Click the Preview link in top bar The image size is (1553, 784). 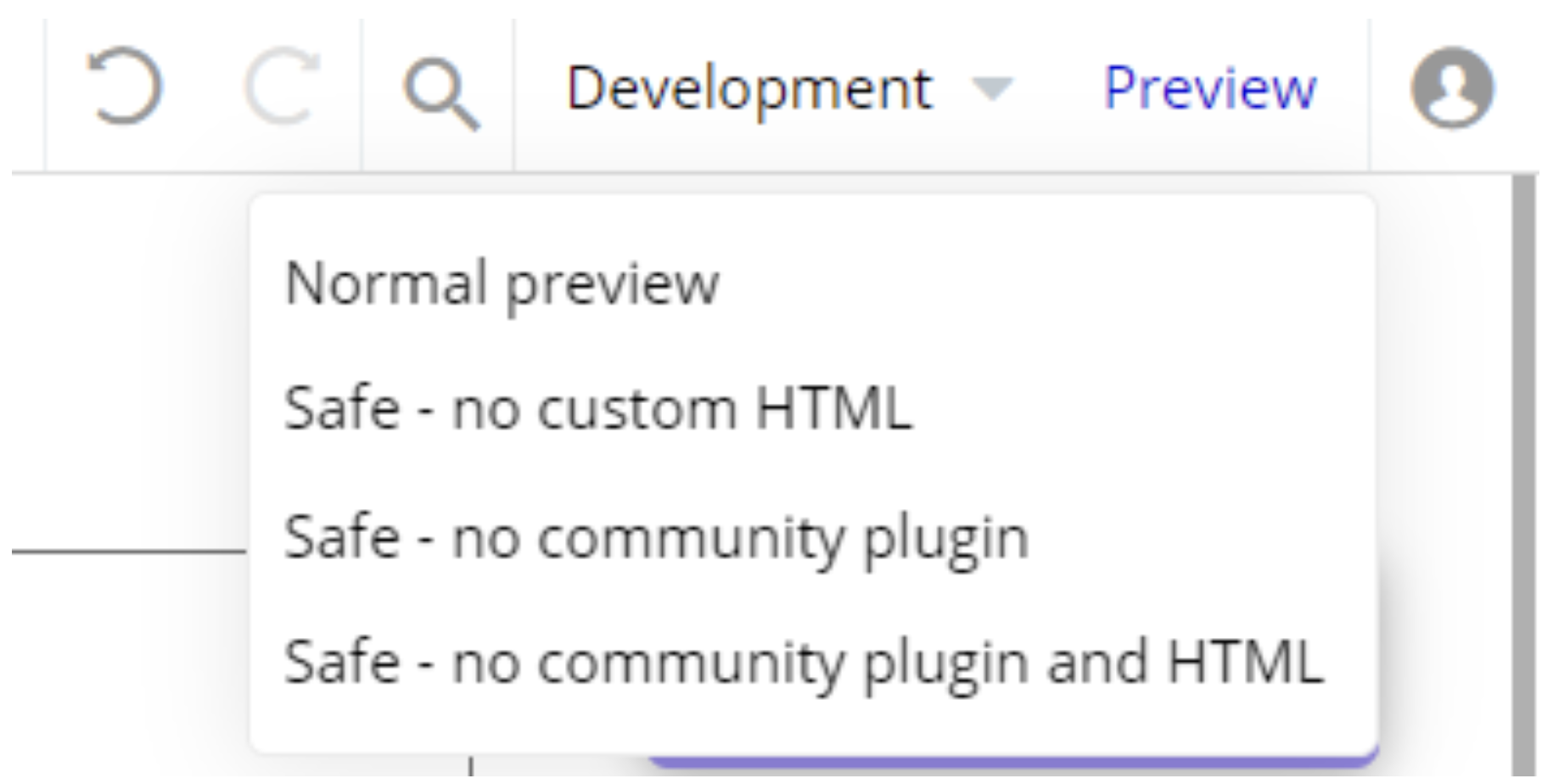point(1209,88)
